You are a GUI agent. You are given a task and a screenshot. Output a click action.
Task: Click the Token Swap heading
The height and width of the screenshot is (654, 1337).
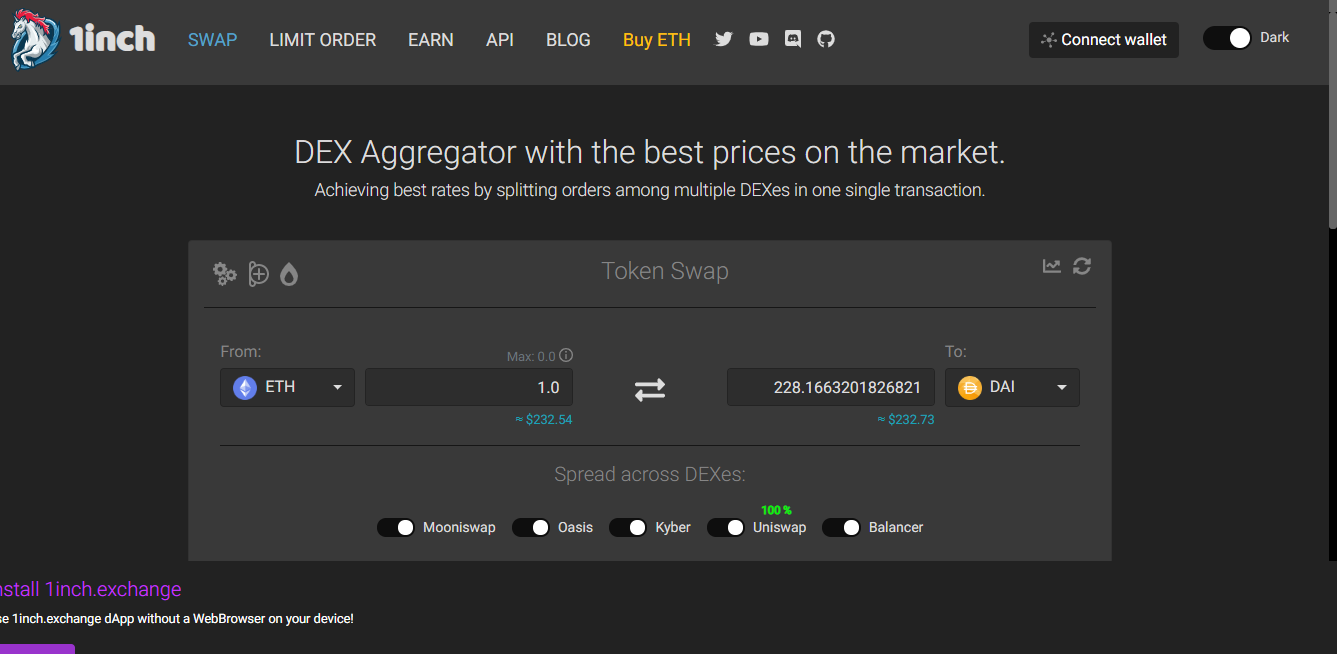665,271
